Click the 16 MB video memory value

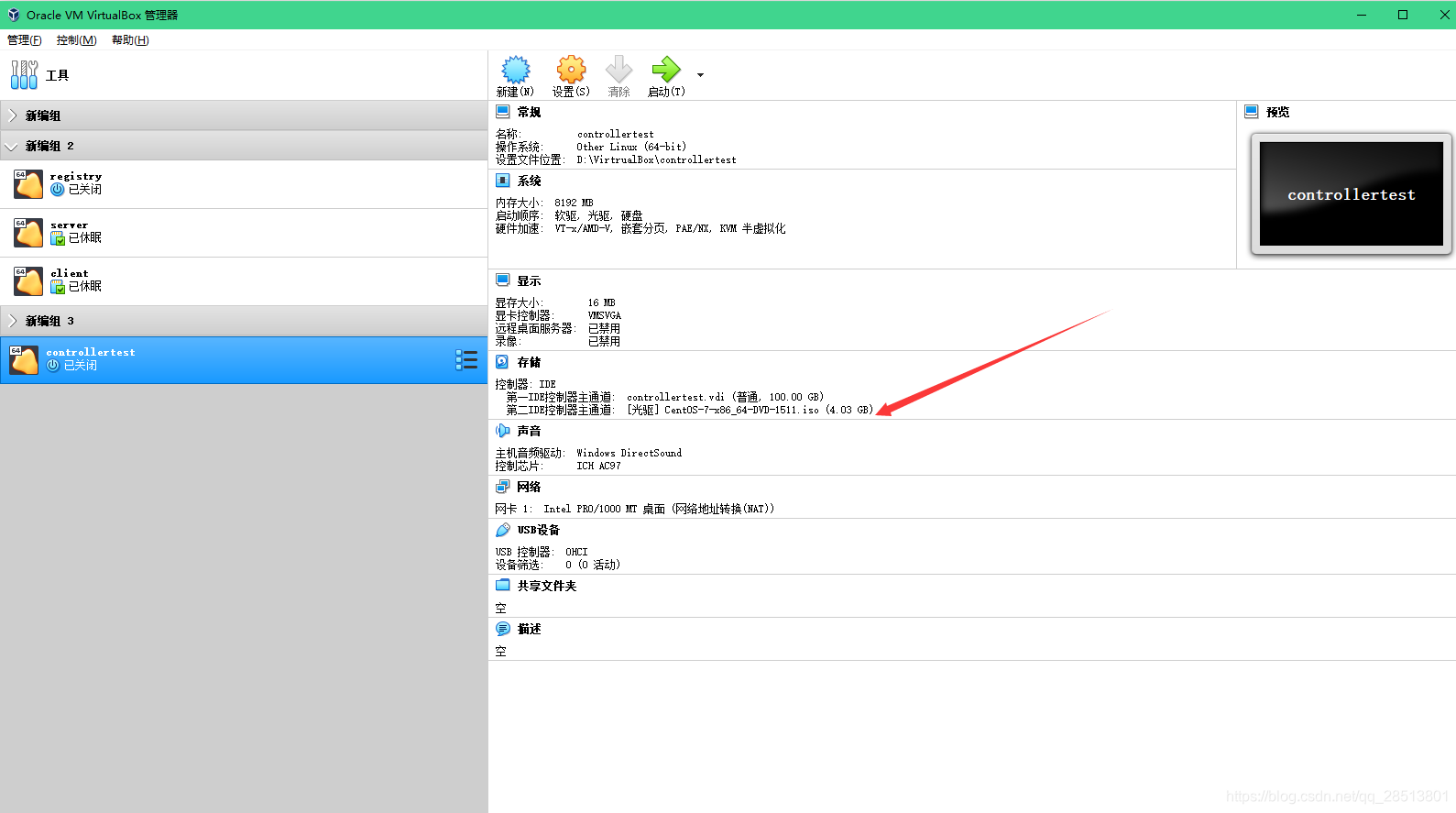tap(601, 302)
